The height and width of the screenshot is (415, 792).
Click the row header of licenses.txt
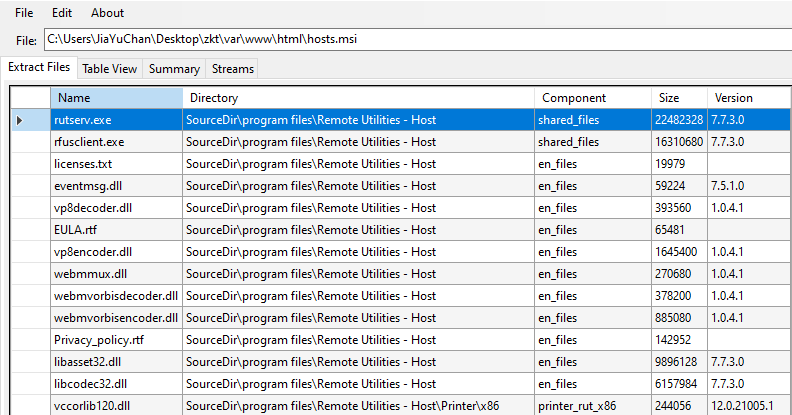pos(30,164)
